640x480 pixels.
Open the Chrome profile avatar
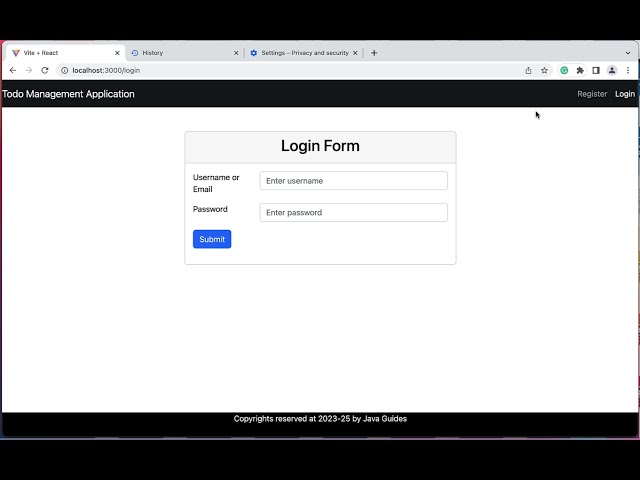coord(612,70)
